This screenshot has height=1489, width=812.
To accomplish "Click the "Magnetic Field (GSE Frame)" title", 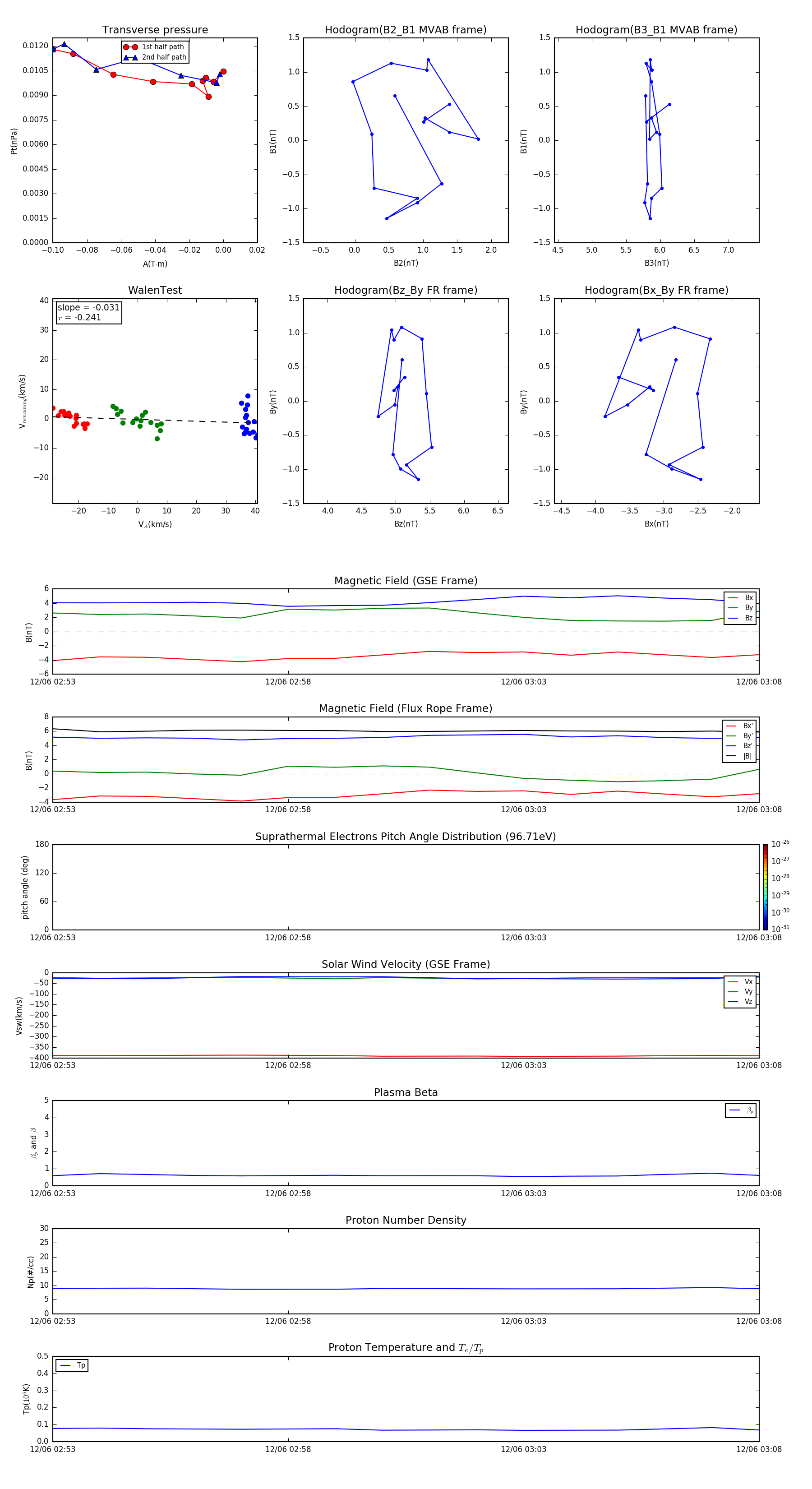I will point(406,581).
